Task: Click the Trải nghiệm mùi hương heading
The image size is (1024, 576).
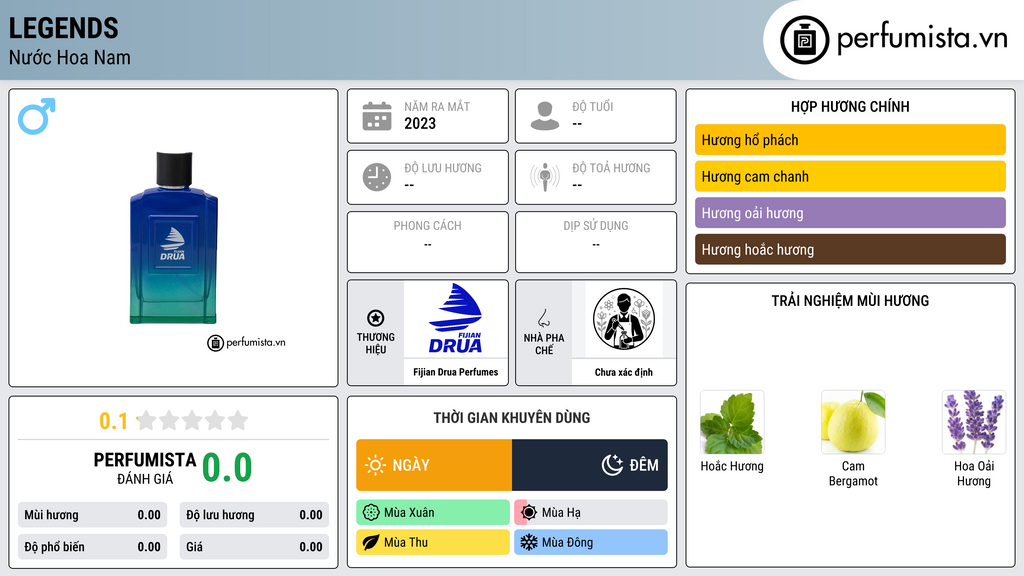Action: click(x=850, y=301)
